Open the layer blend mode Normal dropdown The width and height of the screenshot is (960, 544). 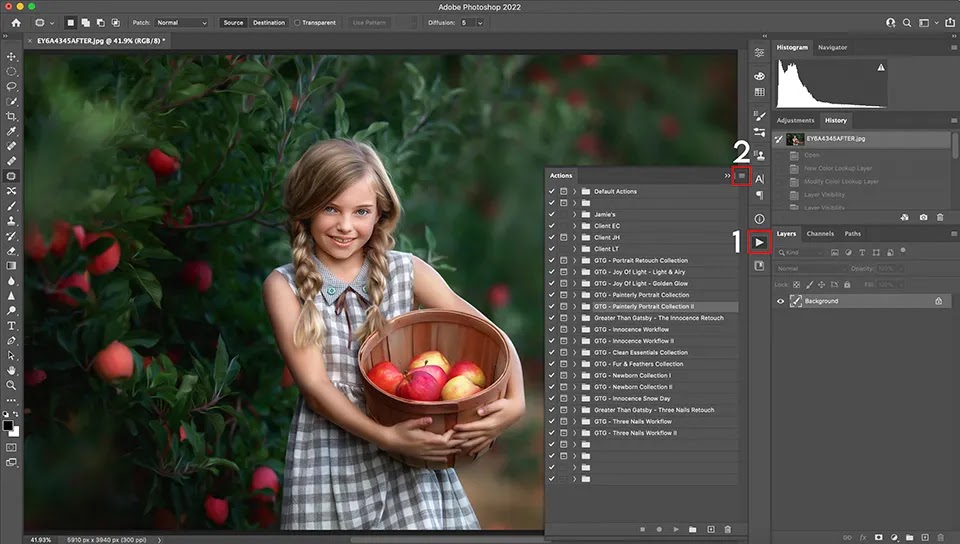811,269
